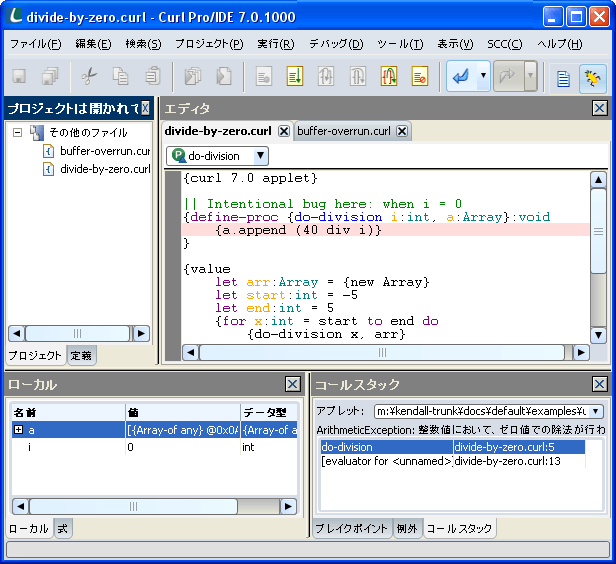
Task: Switch to buffer-overrun.curl editor tab
Action: [x=344, y=131]
